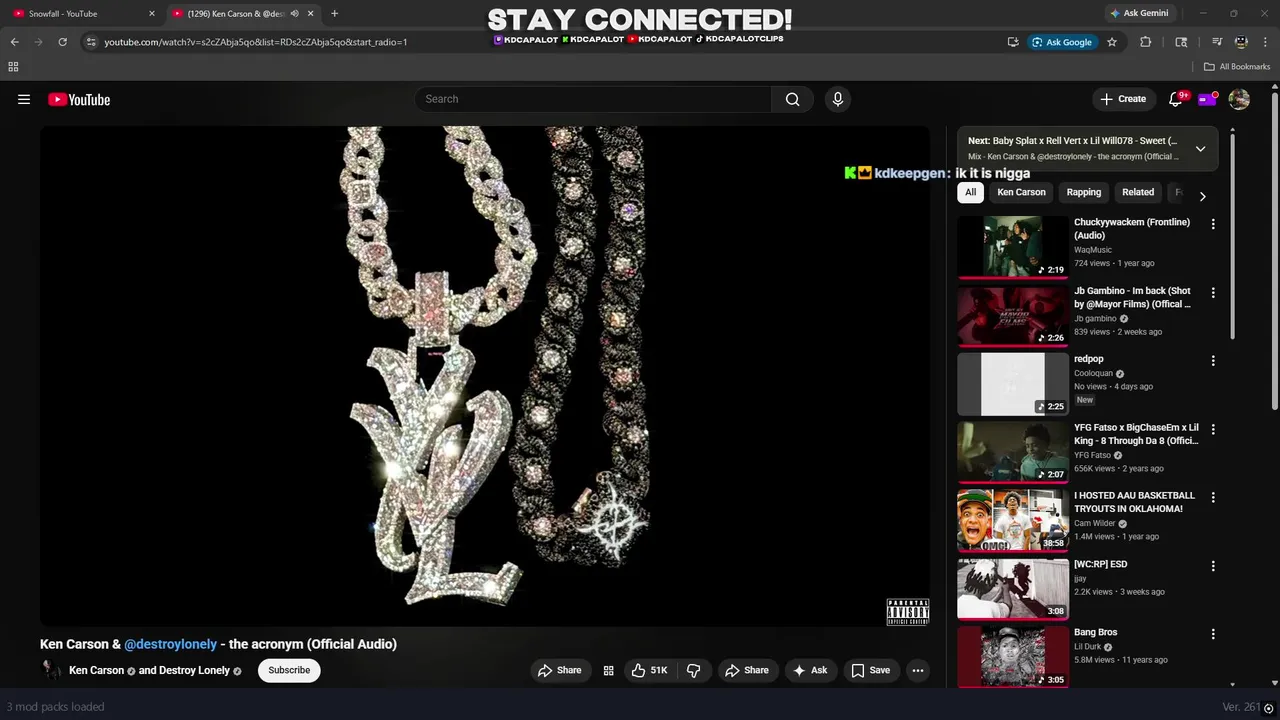The width and height of the screenshot is (1280, 720).
Task: Open the apps grid in bookmarks bar
Action: click(13, 67)
